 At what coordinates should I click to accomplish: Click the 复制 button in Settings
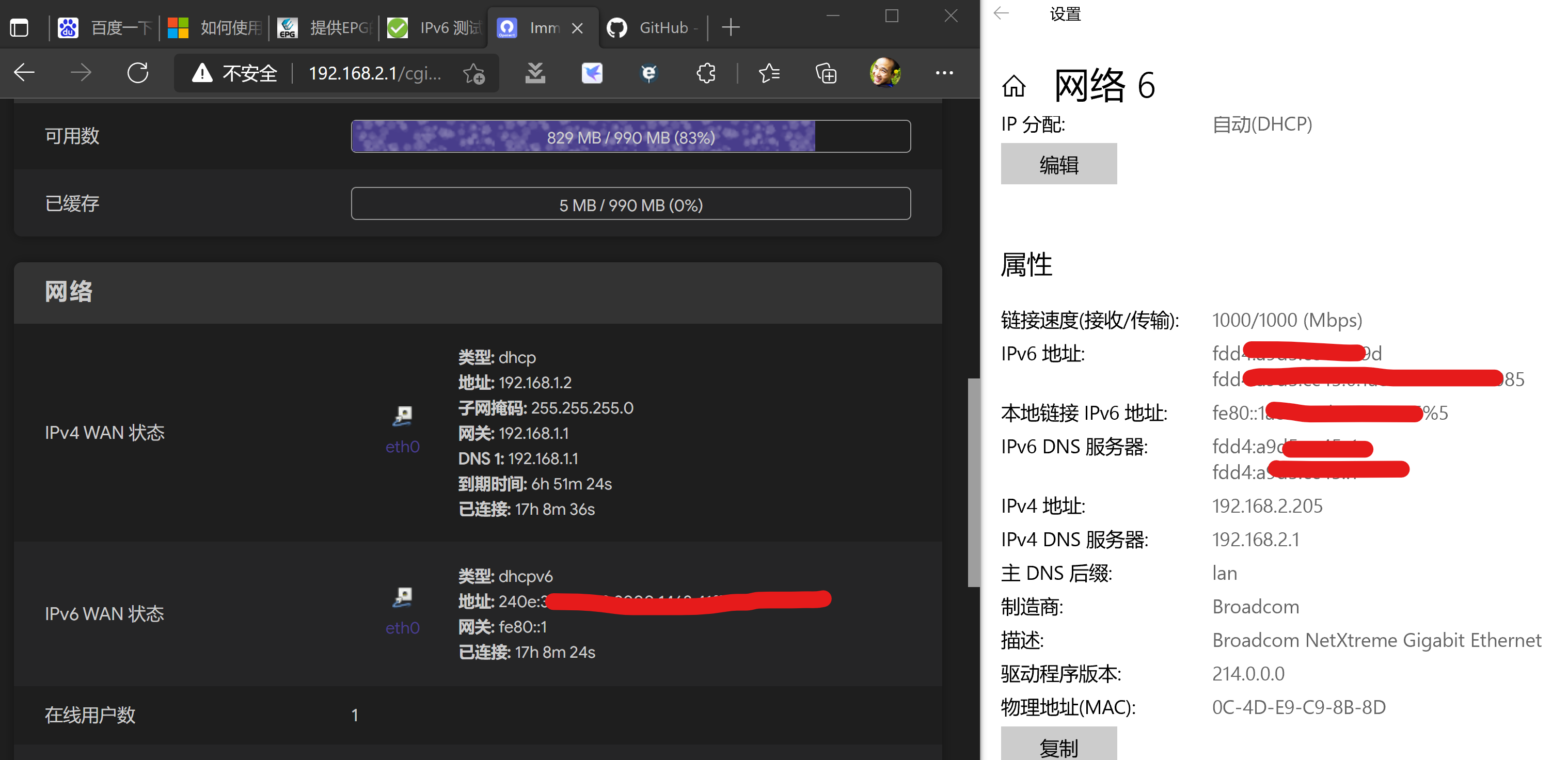point(1058,743)
